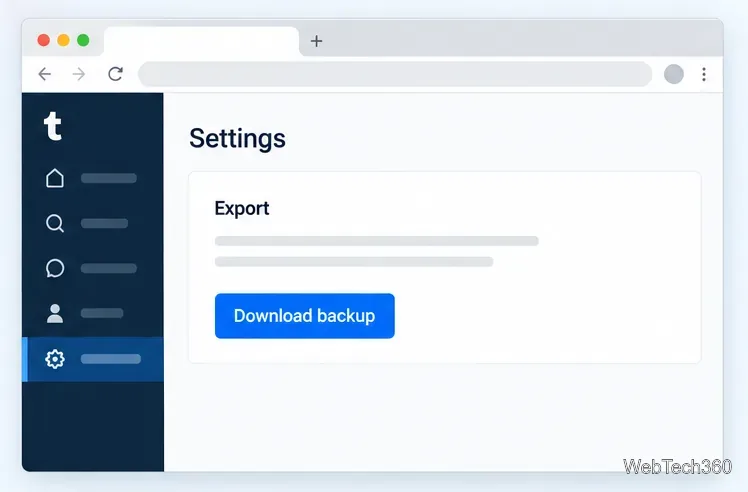Screen dimensions: 748x492
Task: Click the Tumblr logo in sidebar
Action: click(x=53, y=126)
